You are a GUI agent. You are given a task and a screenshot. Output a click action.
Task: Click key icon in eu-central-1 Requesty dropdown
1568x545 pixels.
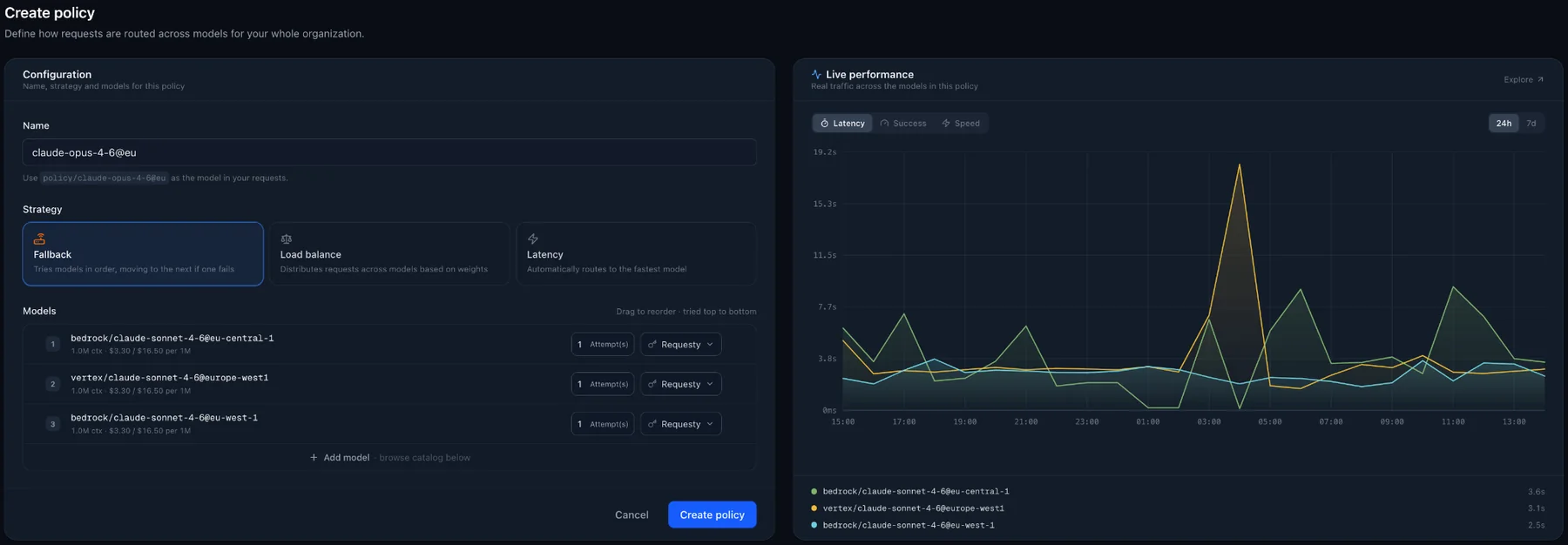[652, 345]
